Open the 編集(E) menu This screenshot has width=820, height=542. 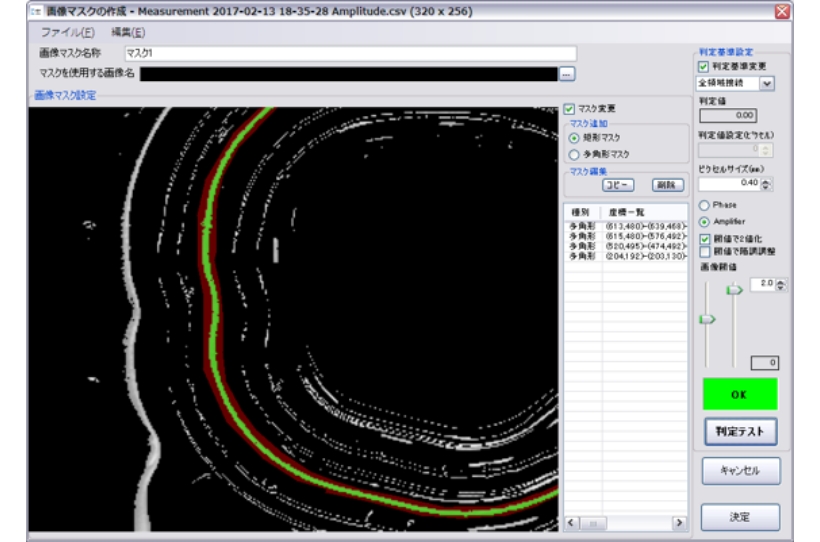pos(128,33)
